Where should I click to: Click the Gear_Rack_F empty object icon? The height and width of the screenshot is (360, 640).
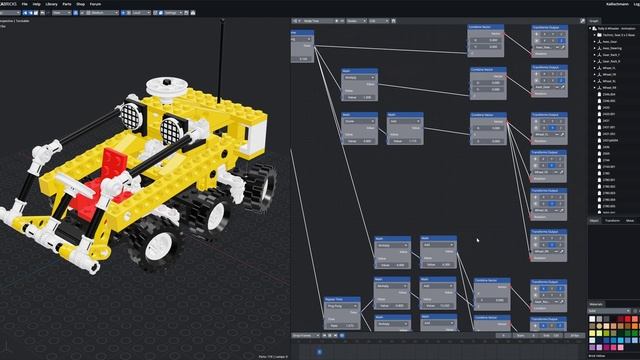(x=599, y=55)
